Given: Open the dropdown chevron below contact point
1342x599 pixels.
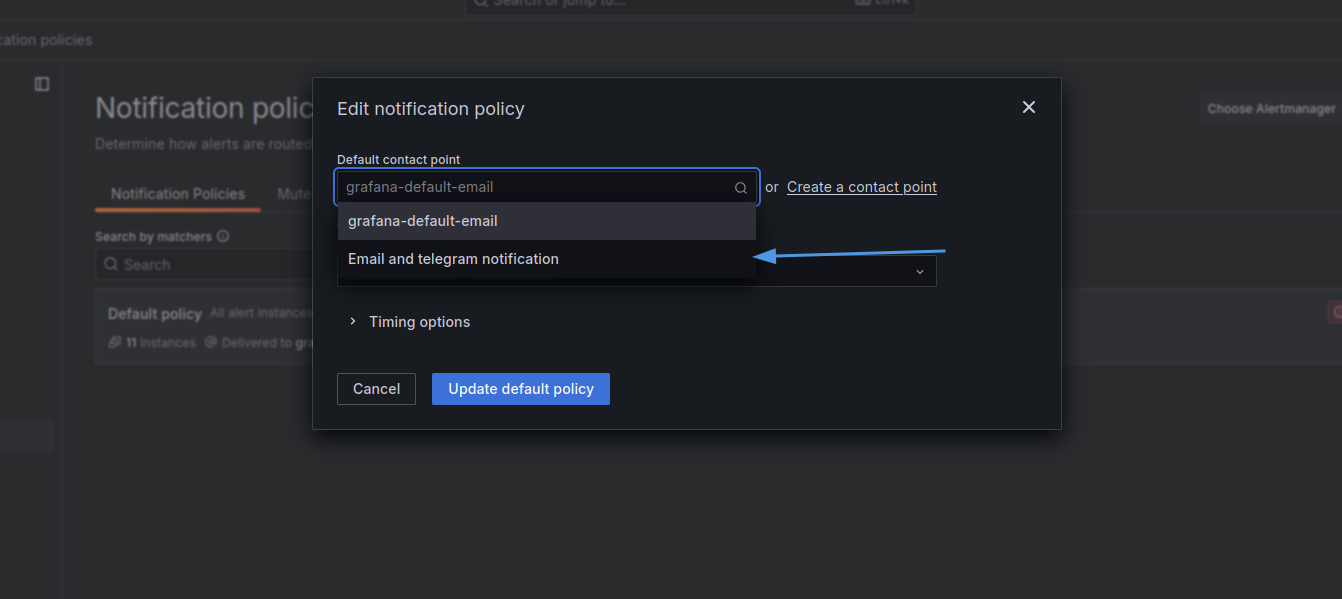Looking at the screenshot, I should coord(920,272).
